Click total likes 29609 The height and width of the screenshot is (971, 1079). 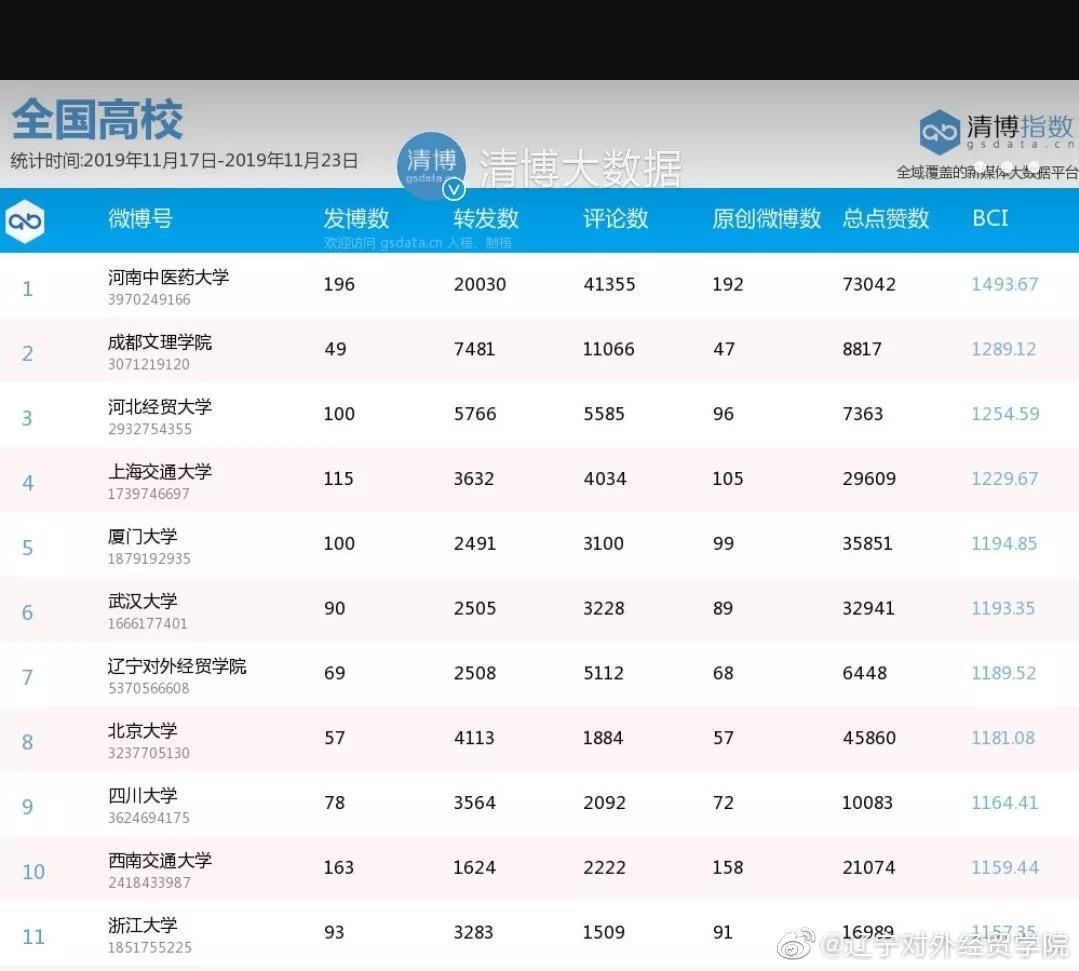tap(869, 478)
